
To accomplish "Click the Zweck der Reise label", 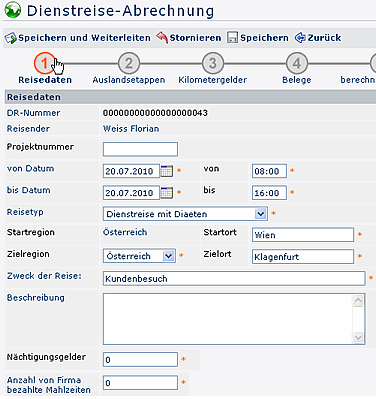I will [44, 276].
